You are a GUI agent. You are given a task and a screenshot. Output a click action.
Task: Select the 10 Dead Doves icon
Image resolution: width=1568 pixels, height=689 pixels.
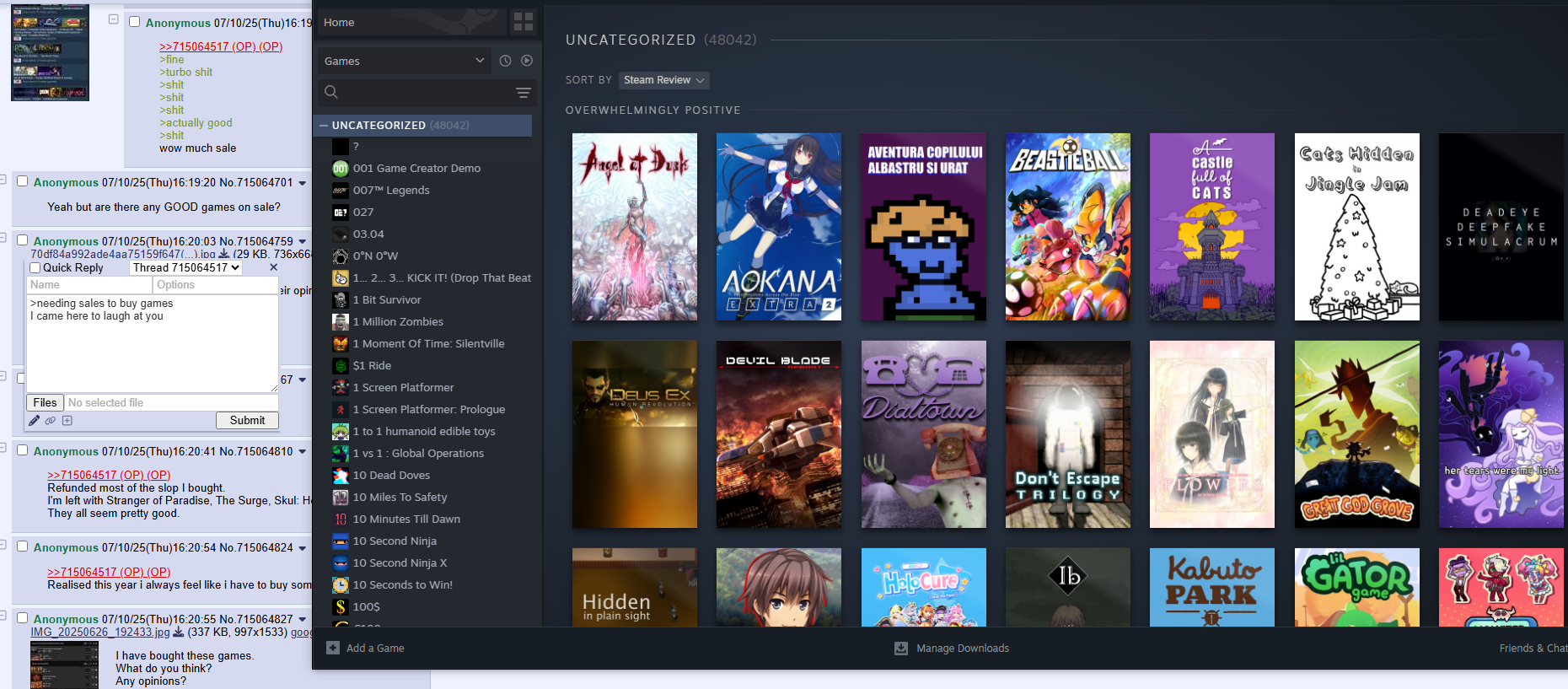click(341, 476)
